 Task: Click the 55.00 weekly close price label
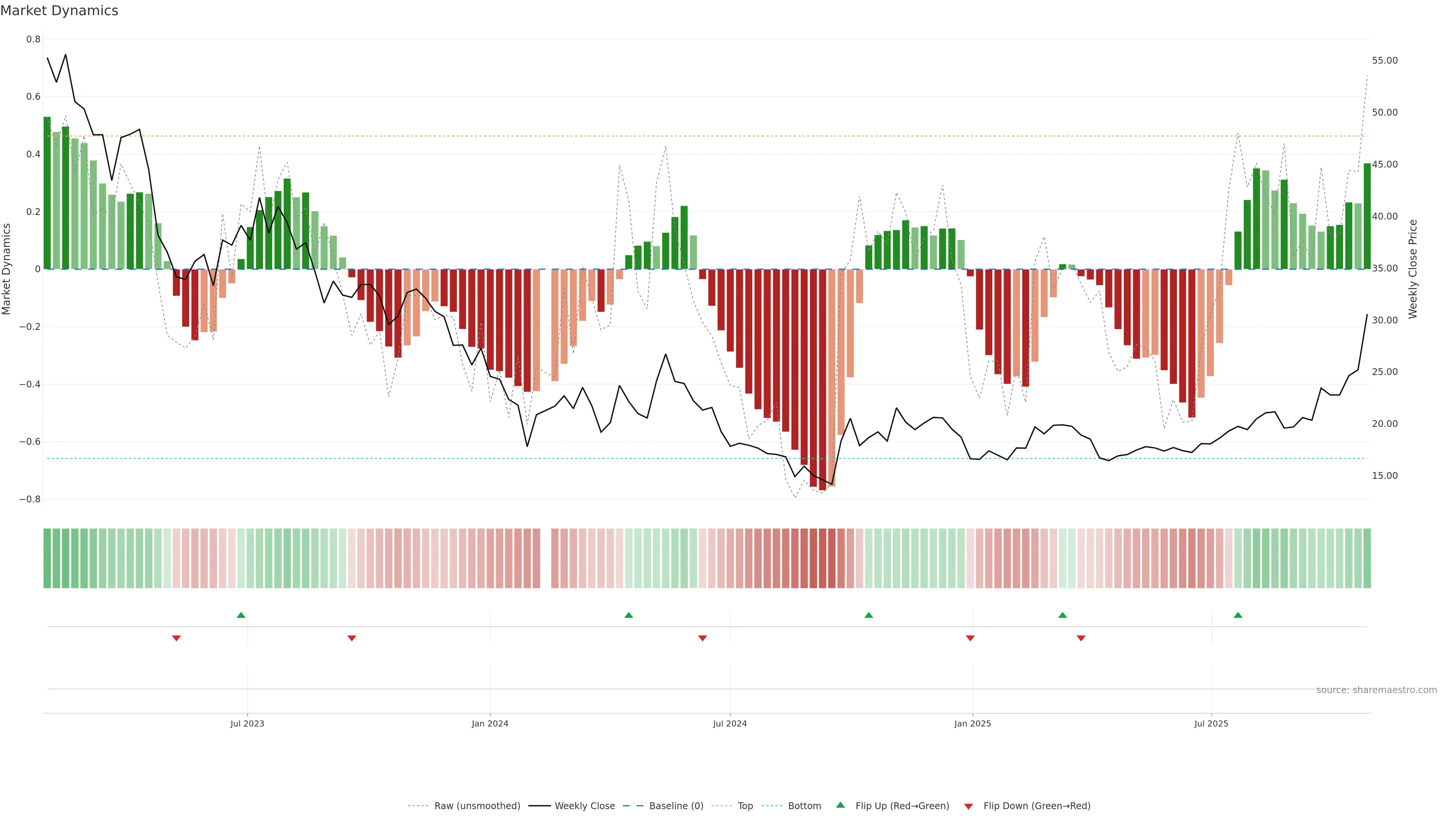tap(1385, 61)
